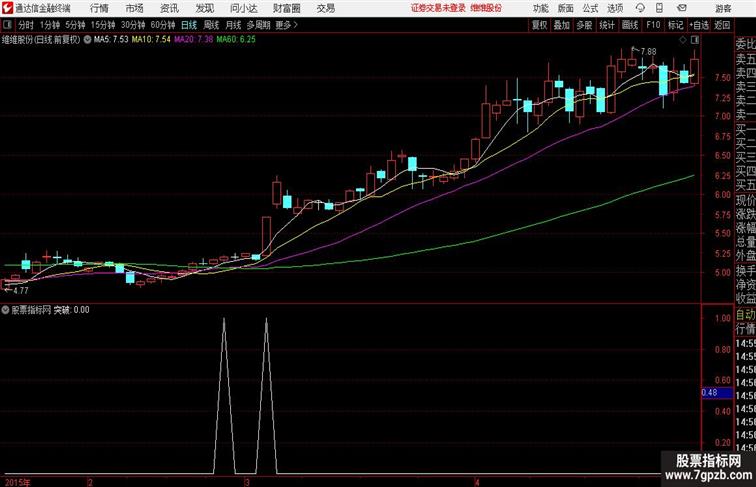Click the 7.50 price axis label
Screen dimensions: 756x487
[723, 78]
